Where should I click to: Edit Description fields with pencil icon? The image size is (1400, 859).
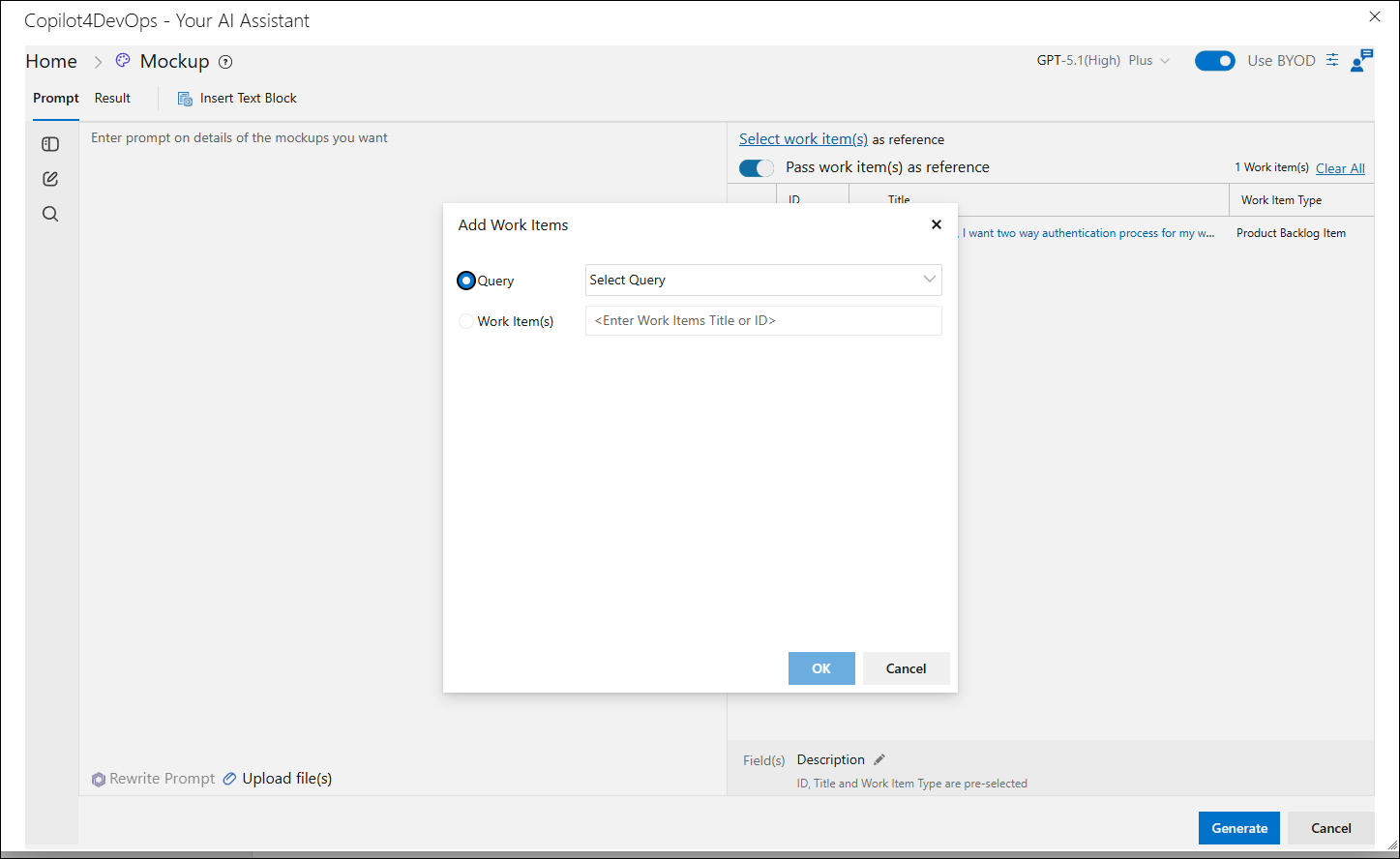[x=879, y=759]
